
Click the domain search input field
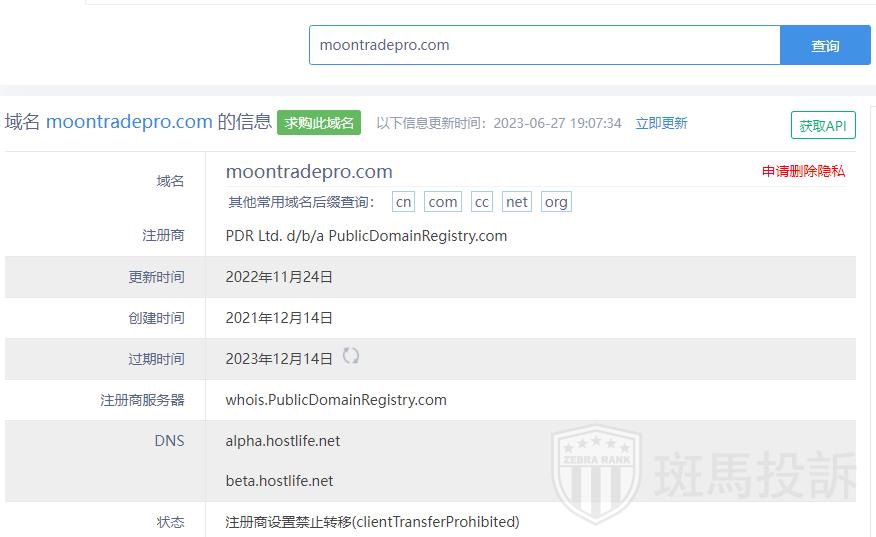click(x=544, y=45)
